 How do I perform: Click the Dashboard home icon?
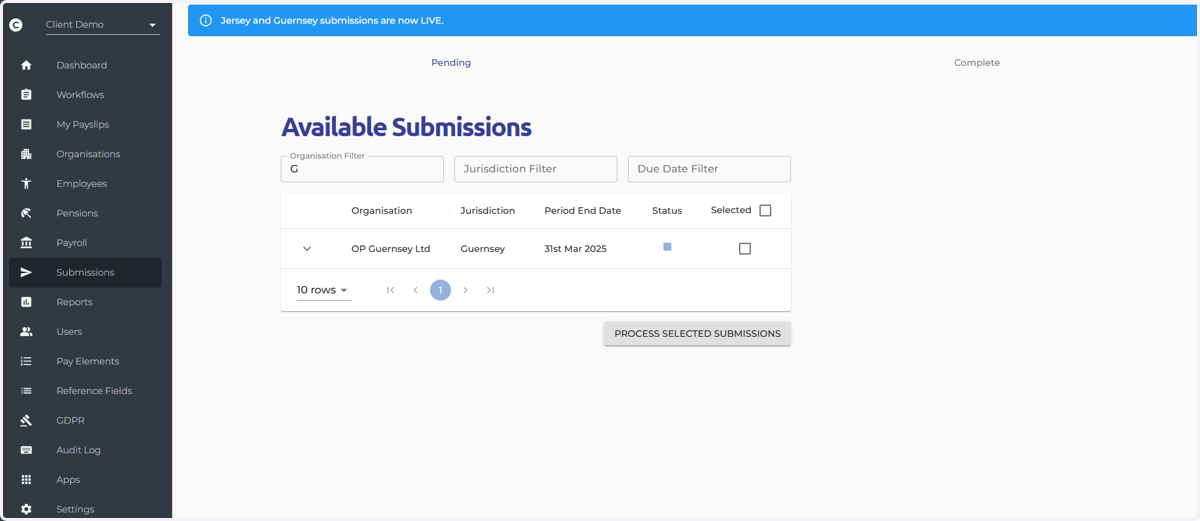tap(26, 65)
